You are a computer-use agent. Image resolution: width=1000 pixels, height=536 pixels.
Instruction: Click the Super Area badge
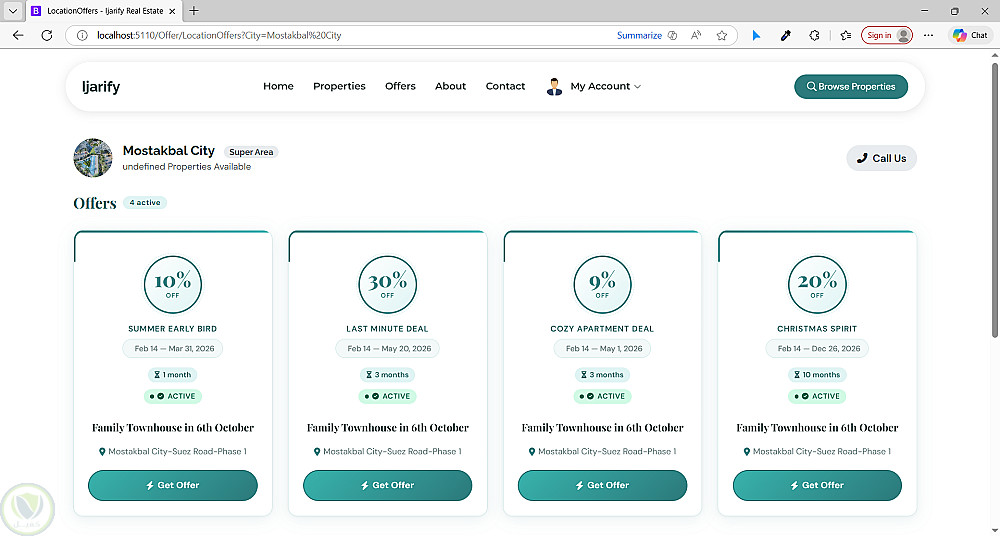coord(251,152)
